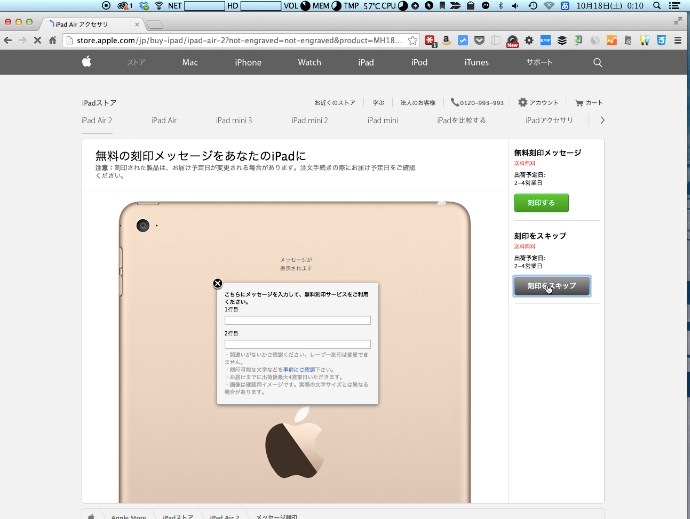Click Apple Store breadcrumb at page bottom

128,517
